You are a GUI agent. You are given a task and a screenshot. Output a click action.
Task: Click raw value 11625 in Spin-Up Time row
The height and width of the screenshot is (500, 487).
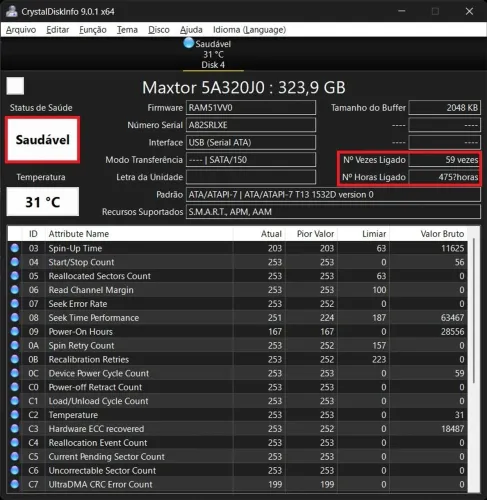click(x=452, y=248)
